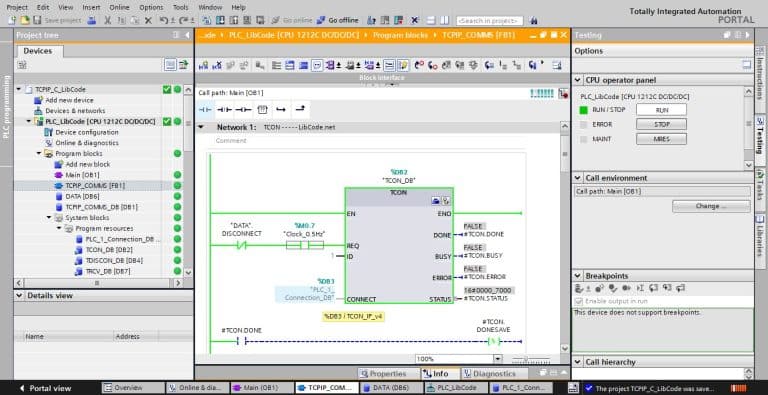Click Go offline in the toolbar
This screenshot has width=768, height=395.
[337, 21]
